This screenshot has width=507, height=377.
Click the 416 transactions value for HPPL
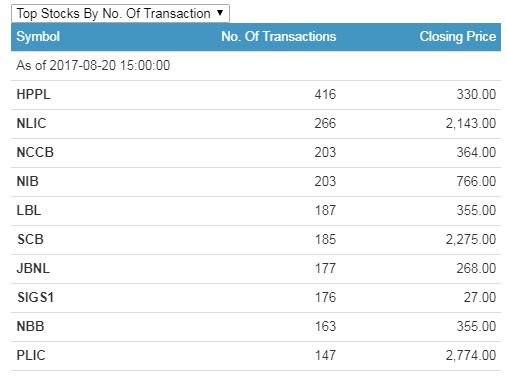[325, 94]
